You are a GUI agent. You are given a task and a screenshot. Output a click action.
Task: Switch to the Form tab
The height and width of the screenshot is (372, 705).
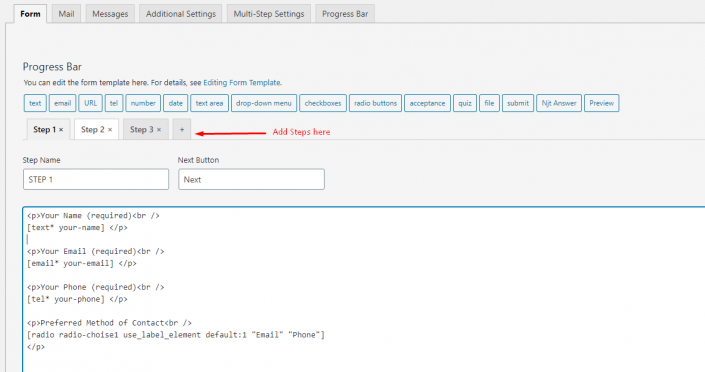[30, 14]
